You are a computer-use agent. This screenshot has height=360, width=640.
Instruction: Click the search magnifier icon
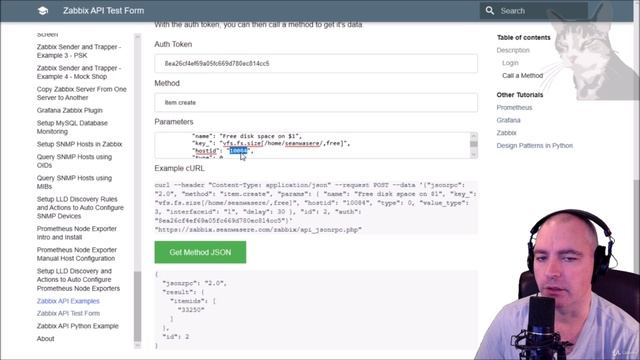point(490,11)
